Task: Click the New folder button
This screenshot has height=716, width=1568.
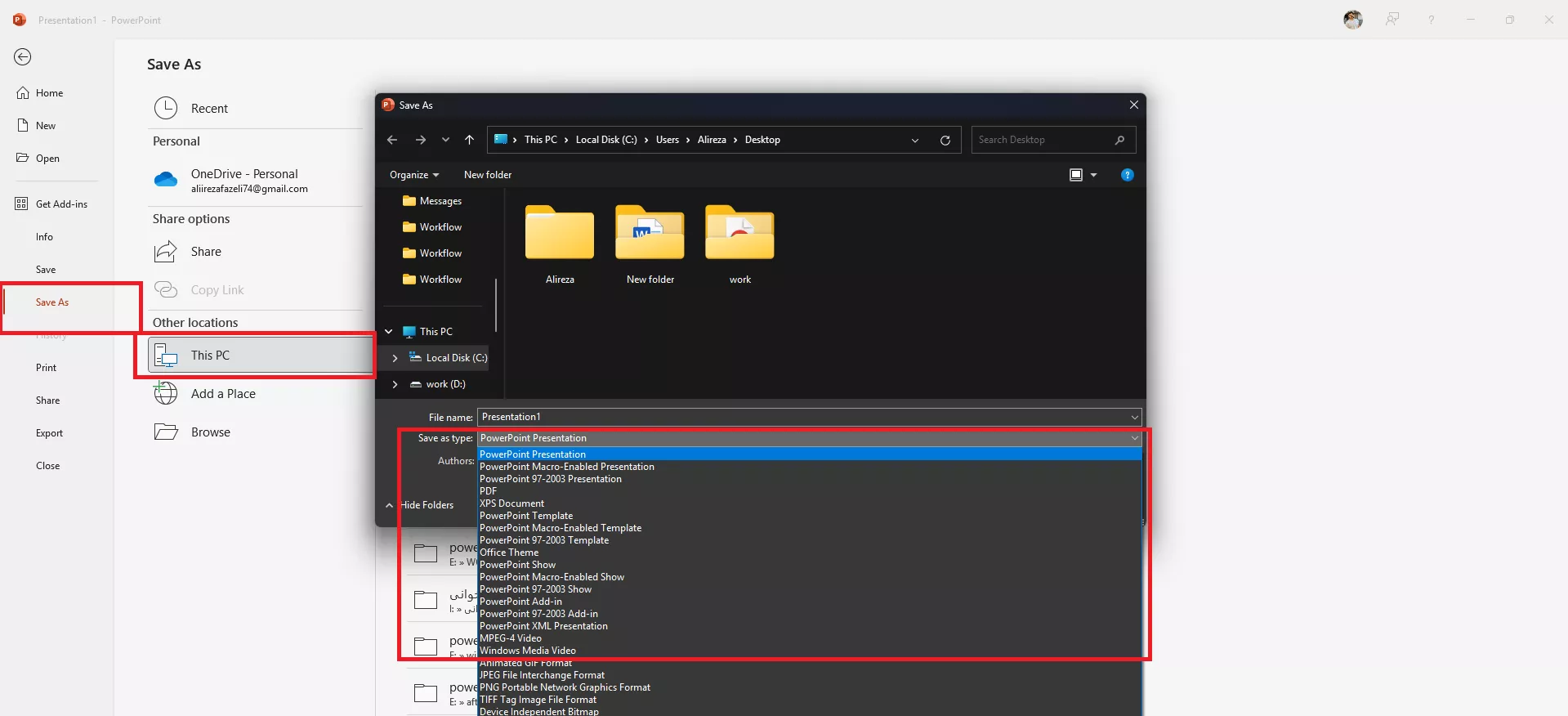Action: 488,175
